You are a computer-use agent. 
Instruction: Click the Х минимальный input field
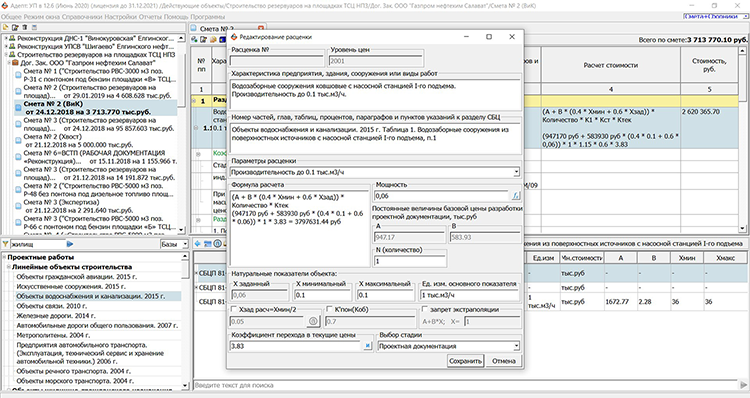pos(322,295)
